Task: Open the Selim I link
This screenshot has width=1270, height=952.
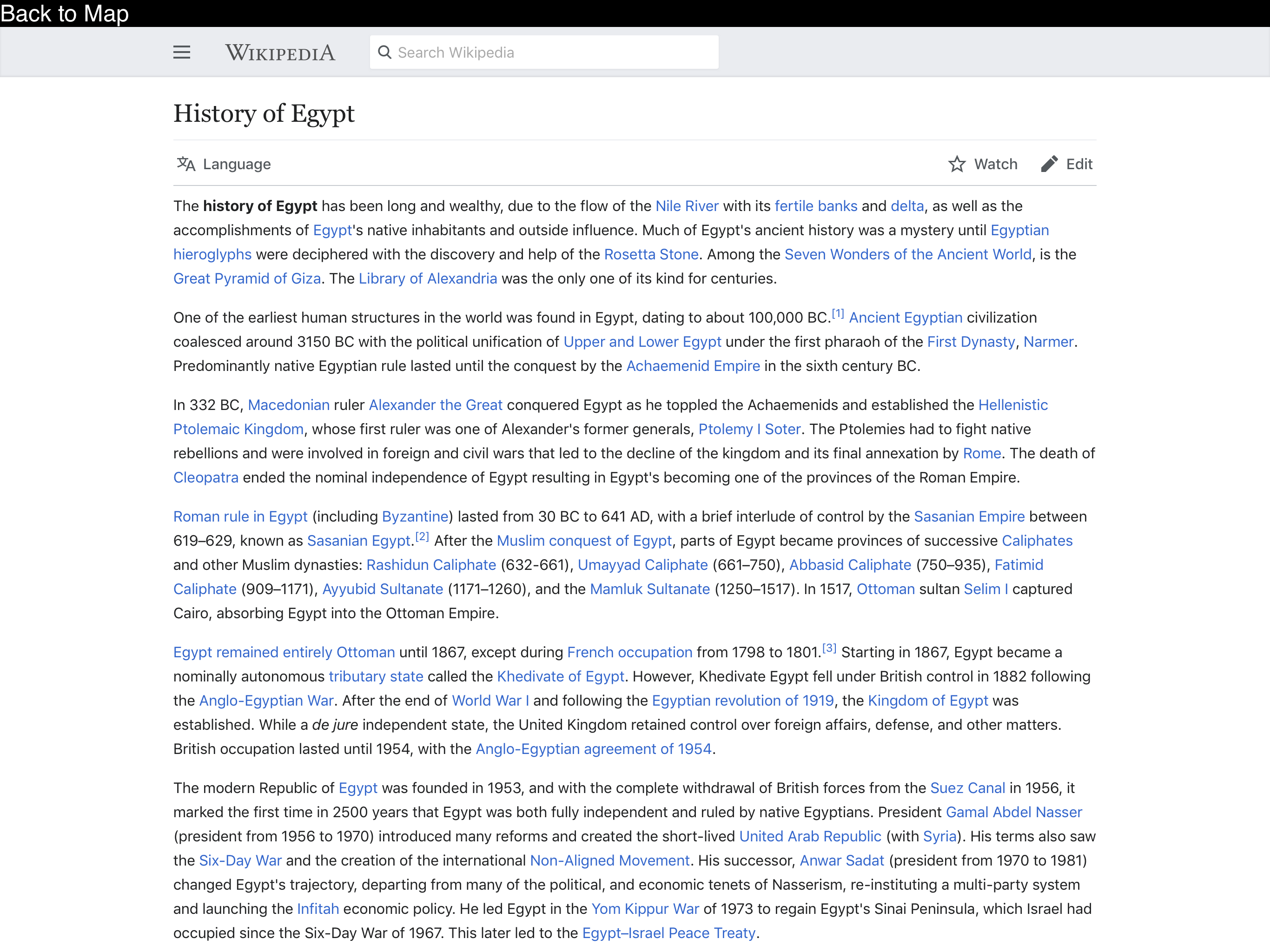Action: 985,588
